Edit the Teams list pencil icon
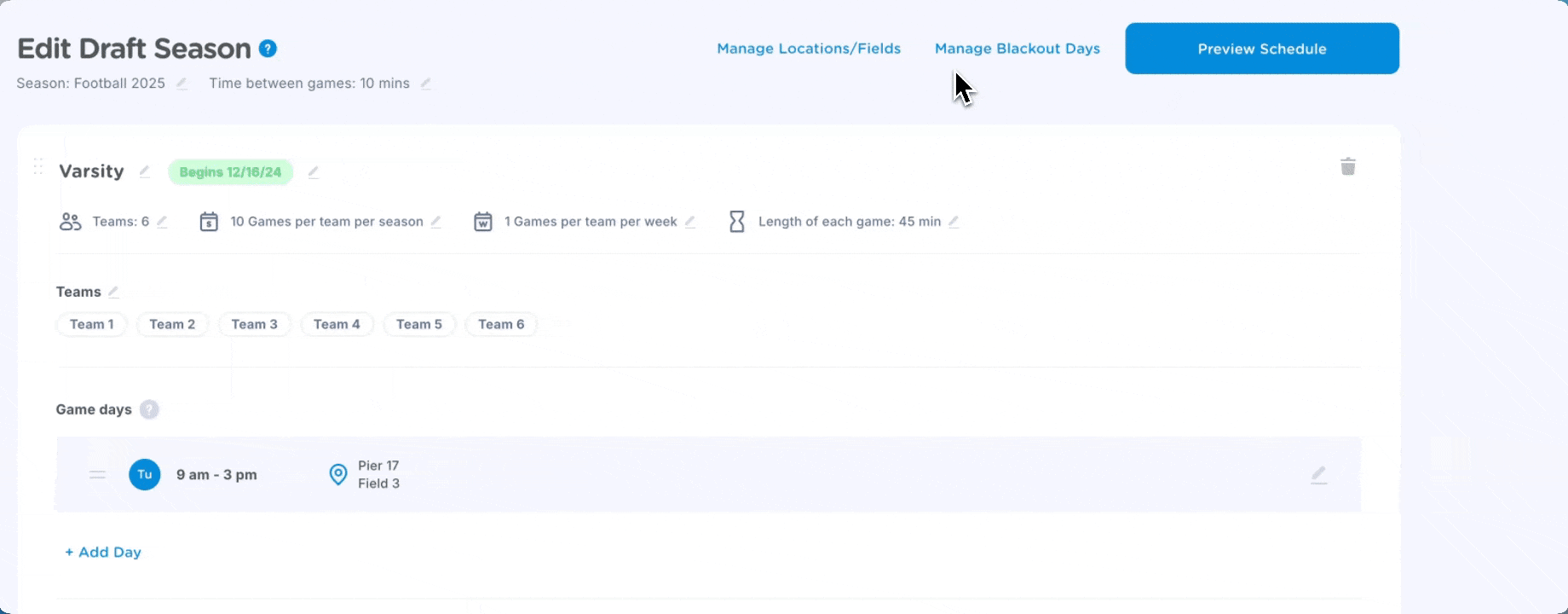The image size is (1568, 614). pos(113,292)
